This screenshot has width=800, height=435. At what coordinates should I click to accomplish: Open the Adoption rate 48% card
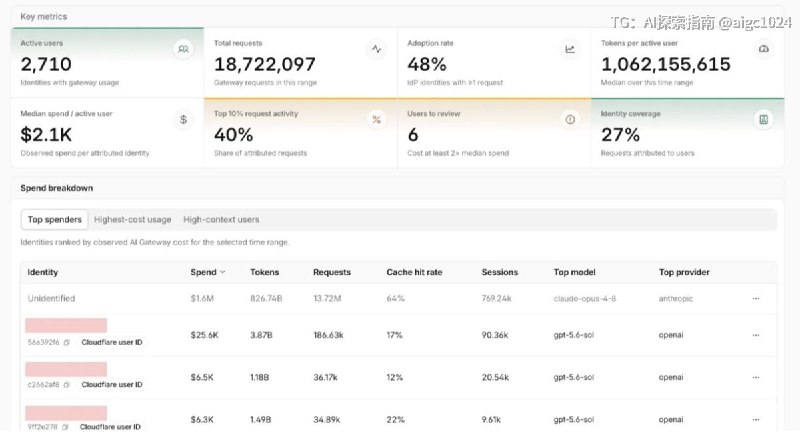(x=494, y=63)
